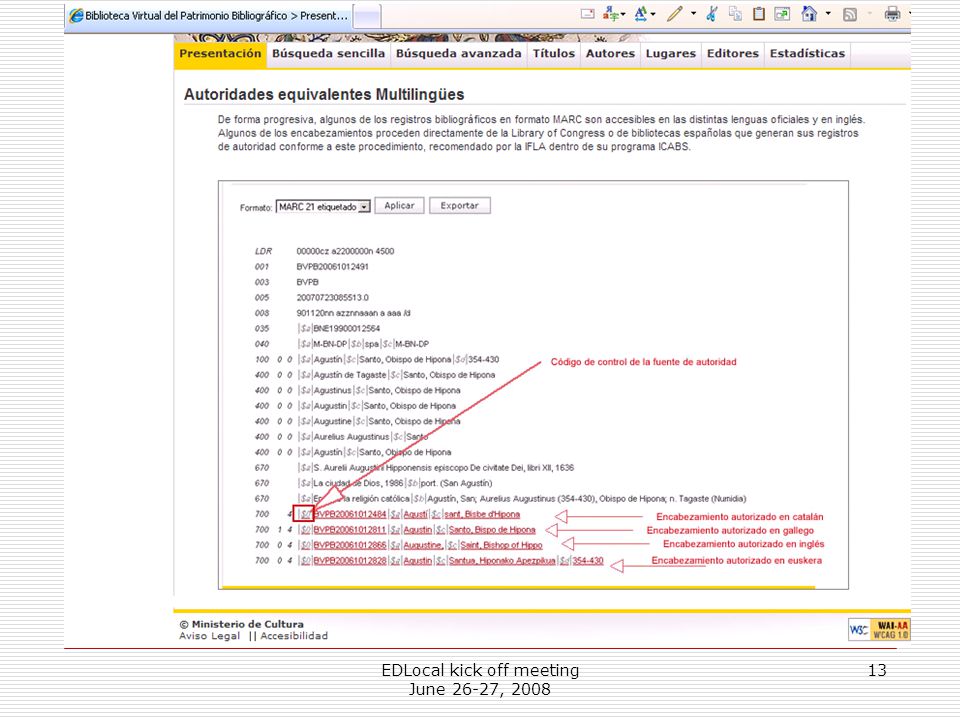Open the Estadísticas menu tab

pos(807,54)
